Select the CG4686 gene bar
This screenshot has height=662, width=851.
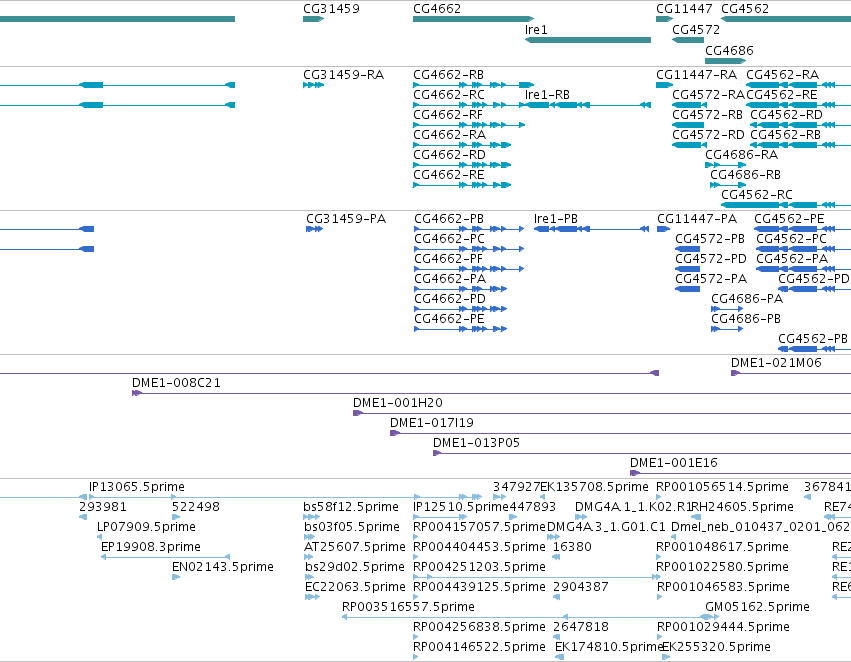726,61
